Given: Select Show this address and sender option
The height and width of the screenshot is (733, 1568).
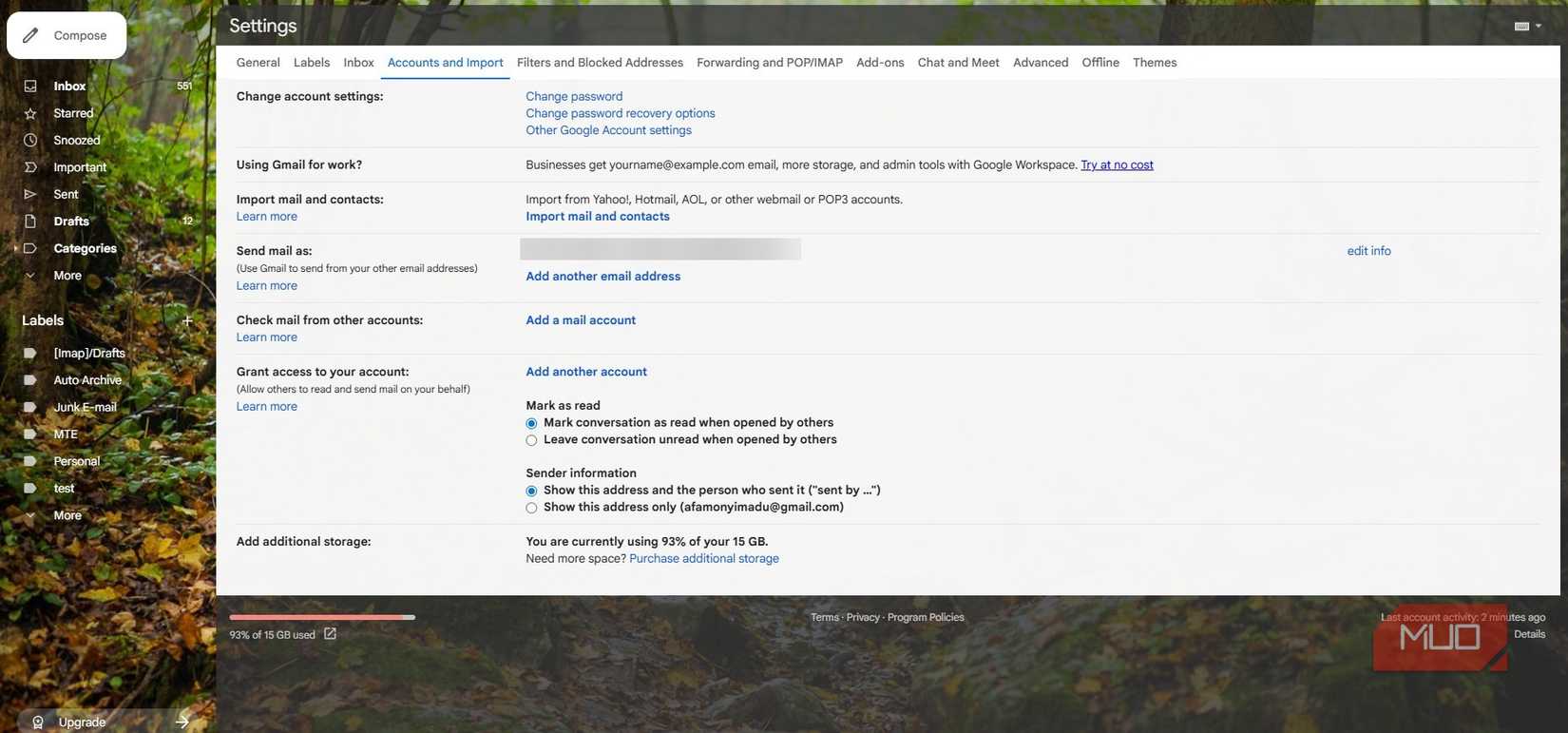Looking at the screenshot, I should 531,491.
